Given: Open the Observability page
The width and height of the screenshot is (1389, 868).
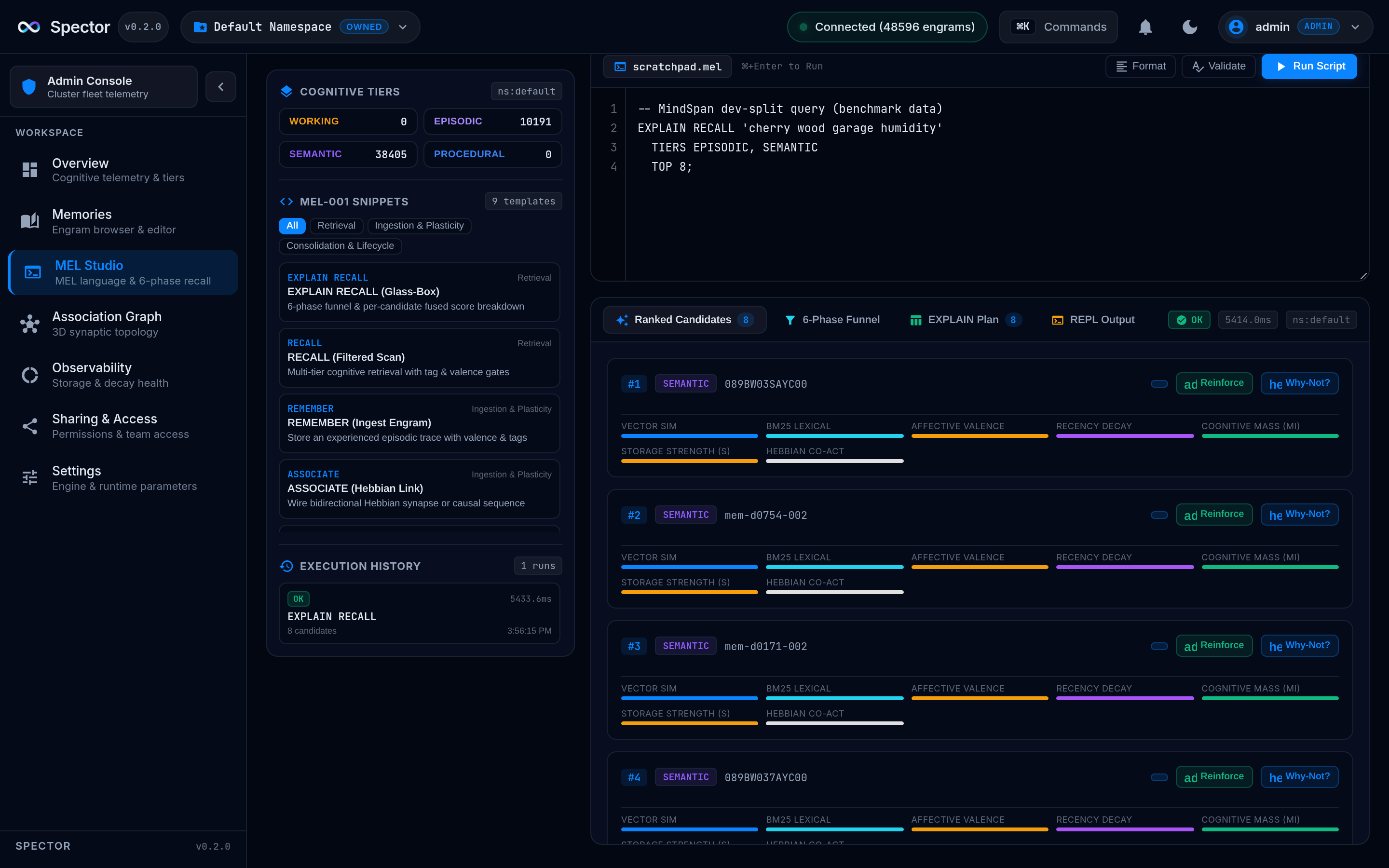Looking at the screenshot, I should pos(123,375).
